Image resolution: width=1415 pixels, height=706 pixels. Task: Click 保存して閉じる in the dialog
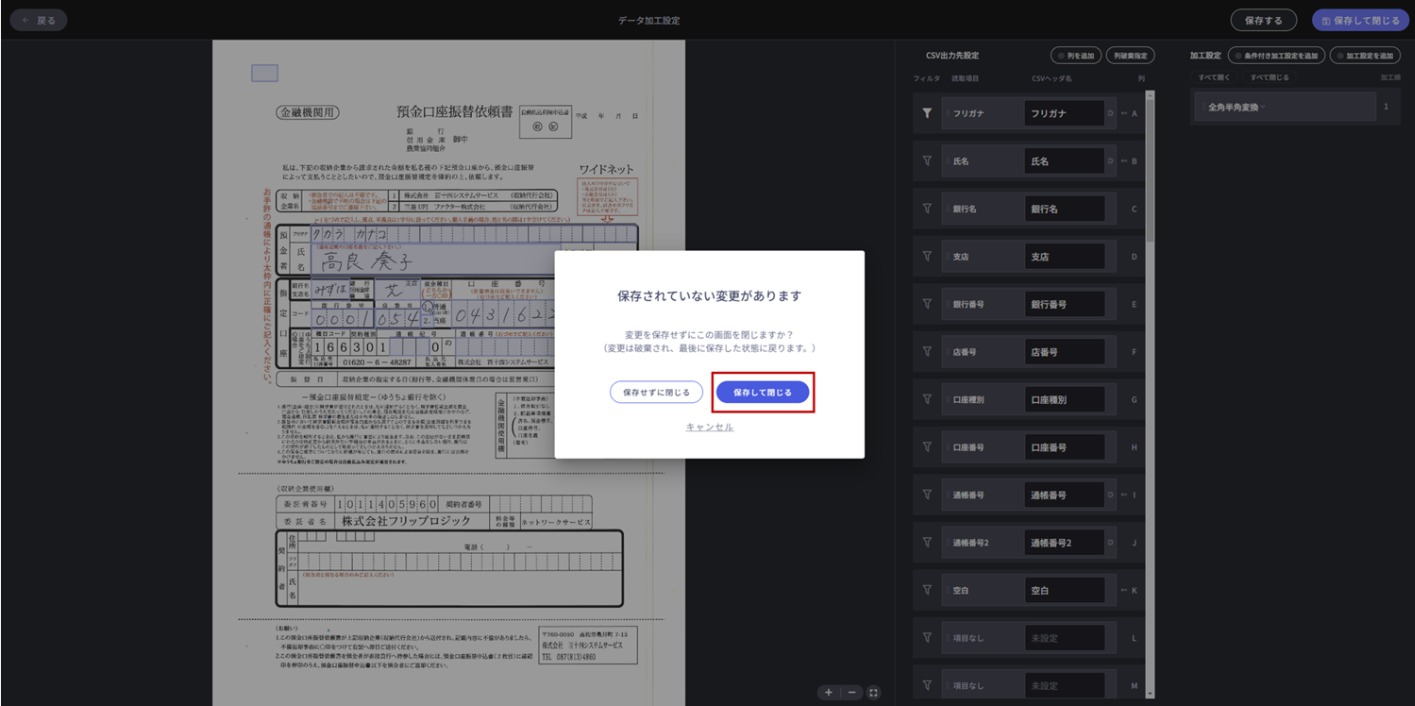pos(762,393)
